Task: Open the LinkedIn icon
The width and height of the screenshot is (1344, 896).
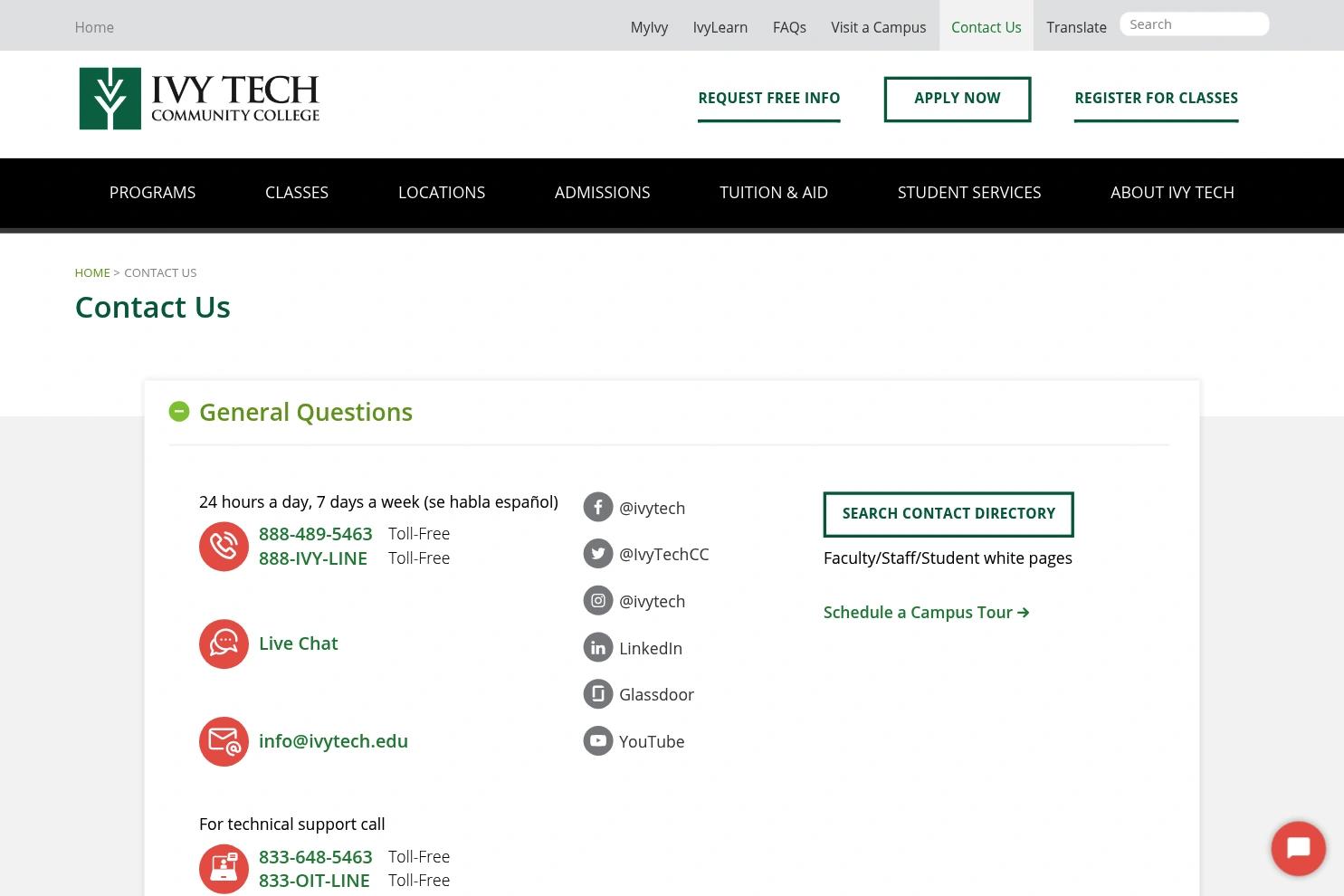Action: (598, 647)
